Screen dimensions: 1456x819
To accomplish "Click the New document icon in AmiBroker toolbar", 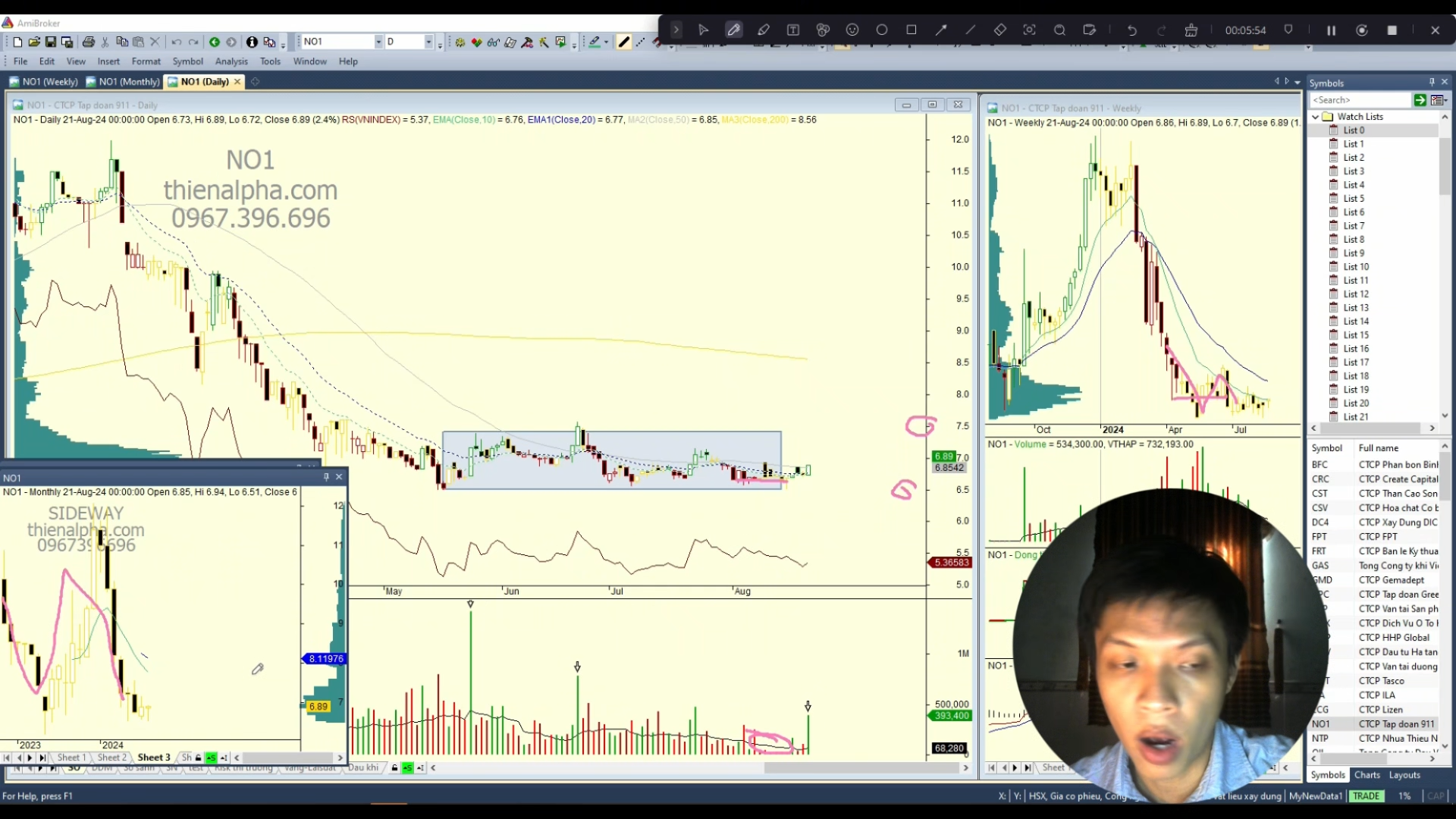I will 18,42.
